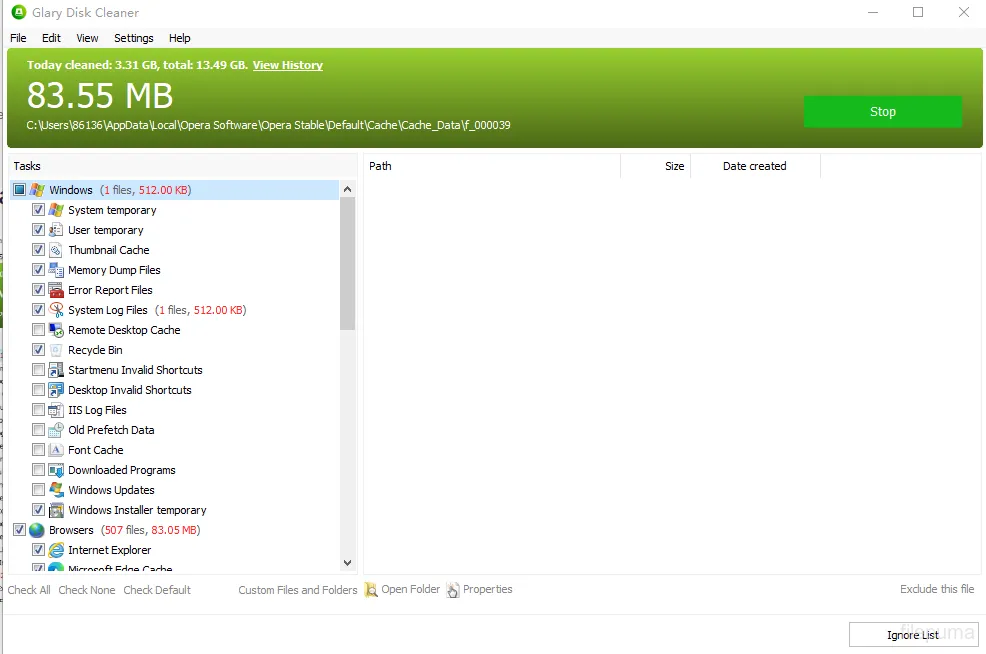986x654 pixels.
Task: Click Check None
Action: [x=87, y=590]
